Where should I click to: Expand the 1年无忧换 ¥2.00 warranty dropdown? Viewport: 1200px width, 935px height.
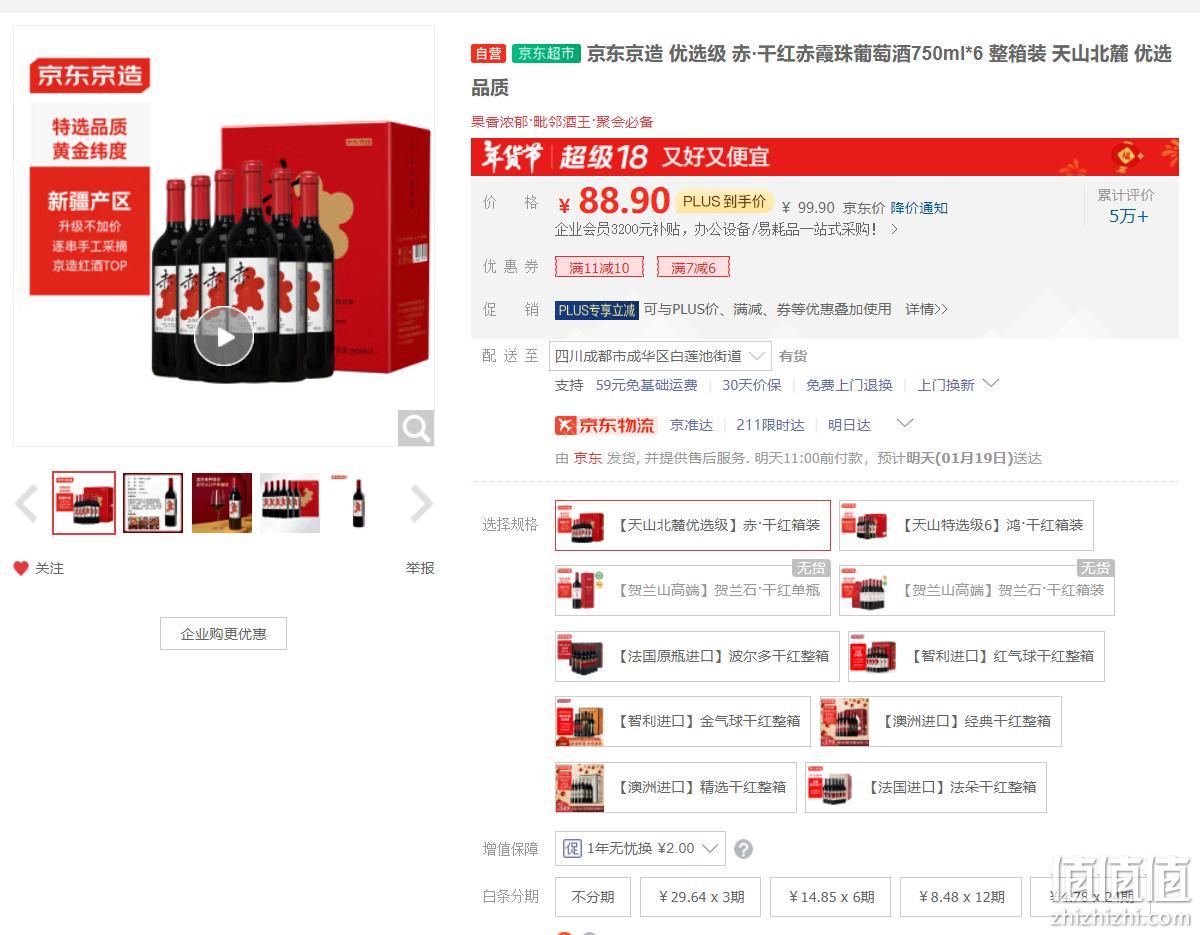pyautogui.click(x=640, y=848)
